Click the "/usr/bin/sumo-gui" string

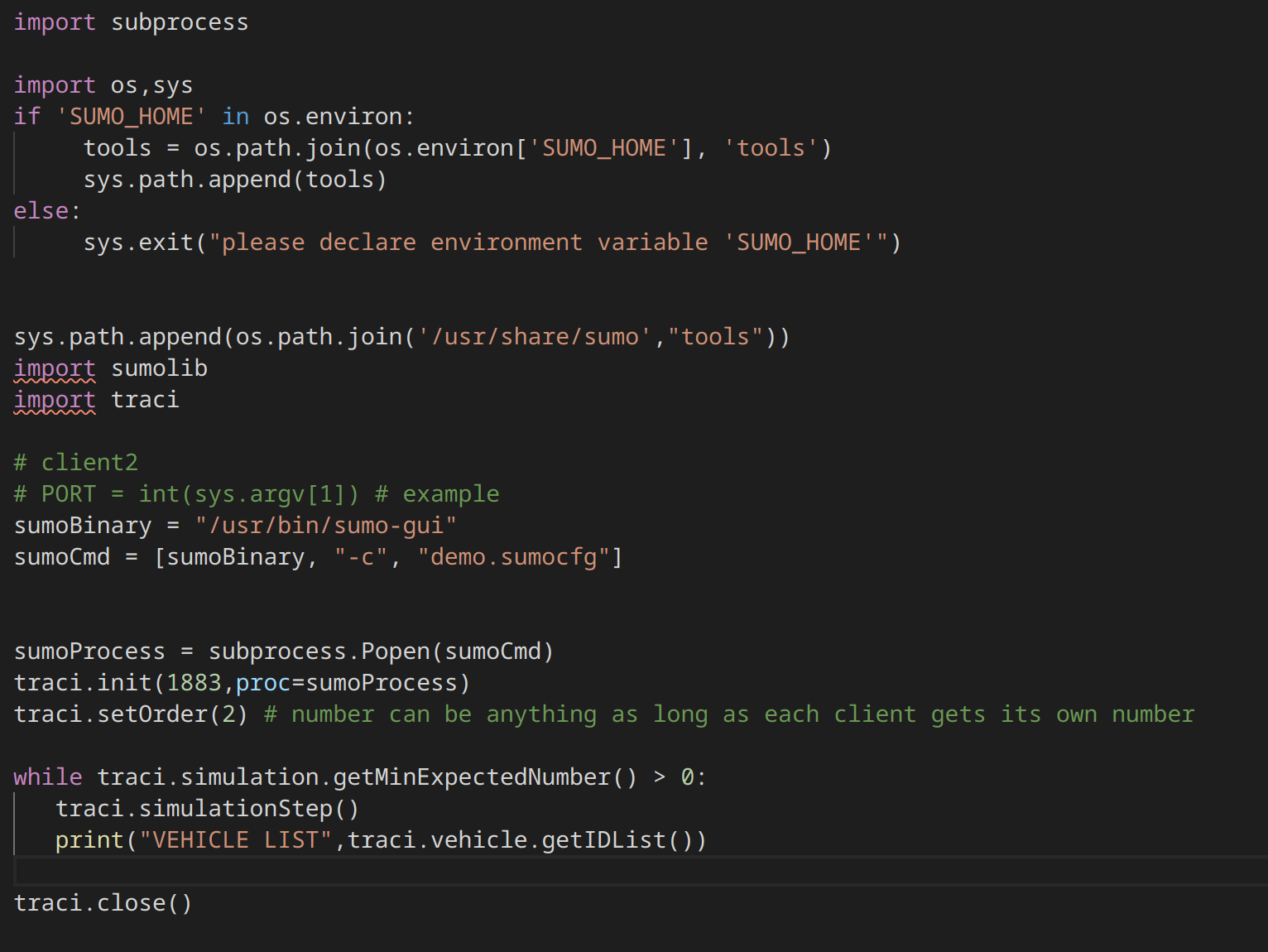pyautogui.click(x=326, y=526)
